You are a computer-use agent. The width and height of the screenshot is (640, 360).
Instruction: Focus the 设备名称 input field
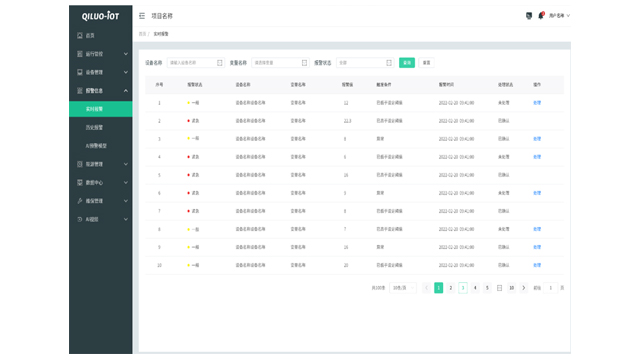(x=196, y=63)
